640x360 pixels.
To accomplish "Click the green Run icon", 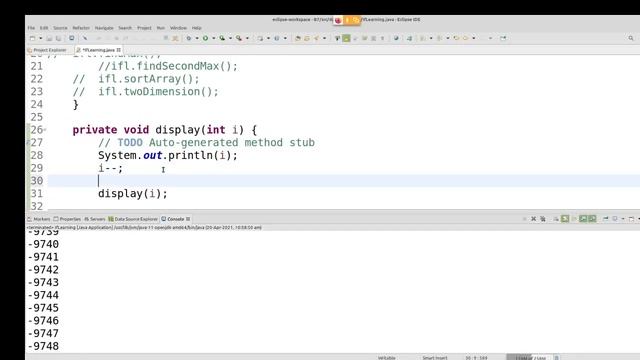I will [205, 38].
